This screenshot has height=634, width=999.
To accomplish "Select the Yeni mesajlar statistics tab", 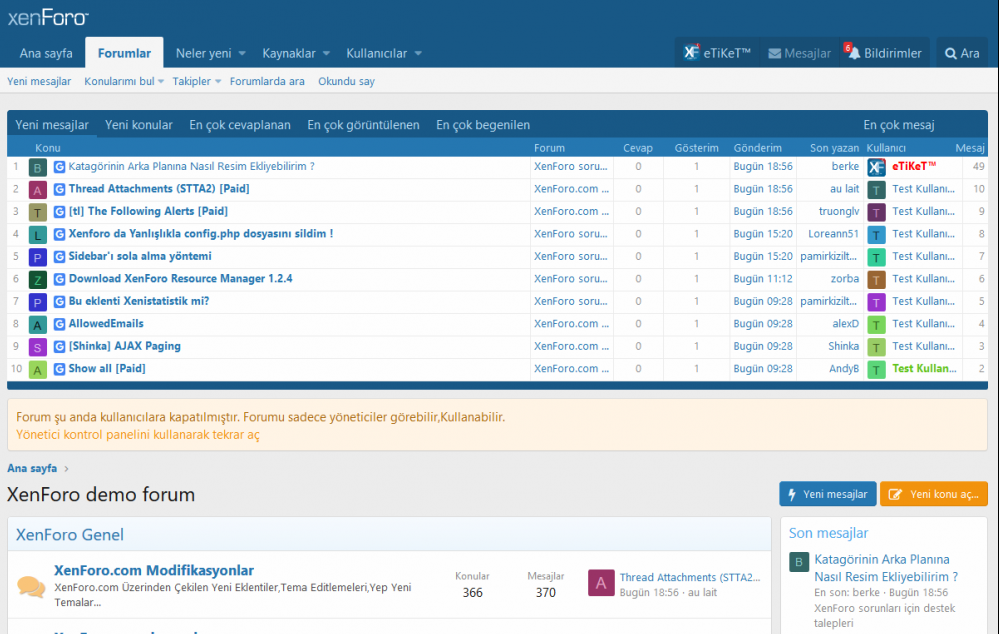I will pyautogui.click(x=52, y=125).
